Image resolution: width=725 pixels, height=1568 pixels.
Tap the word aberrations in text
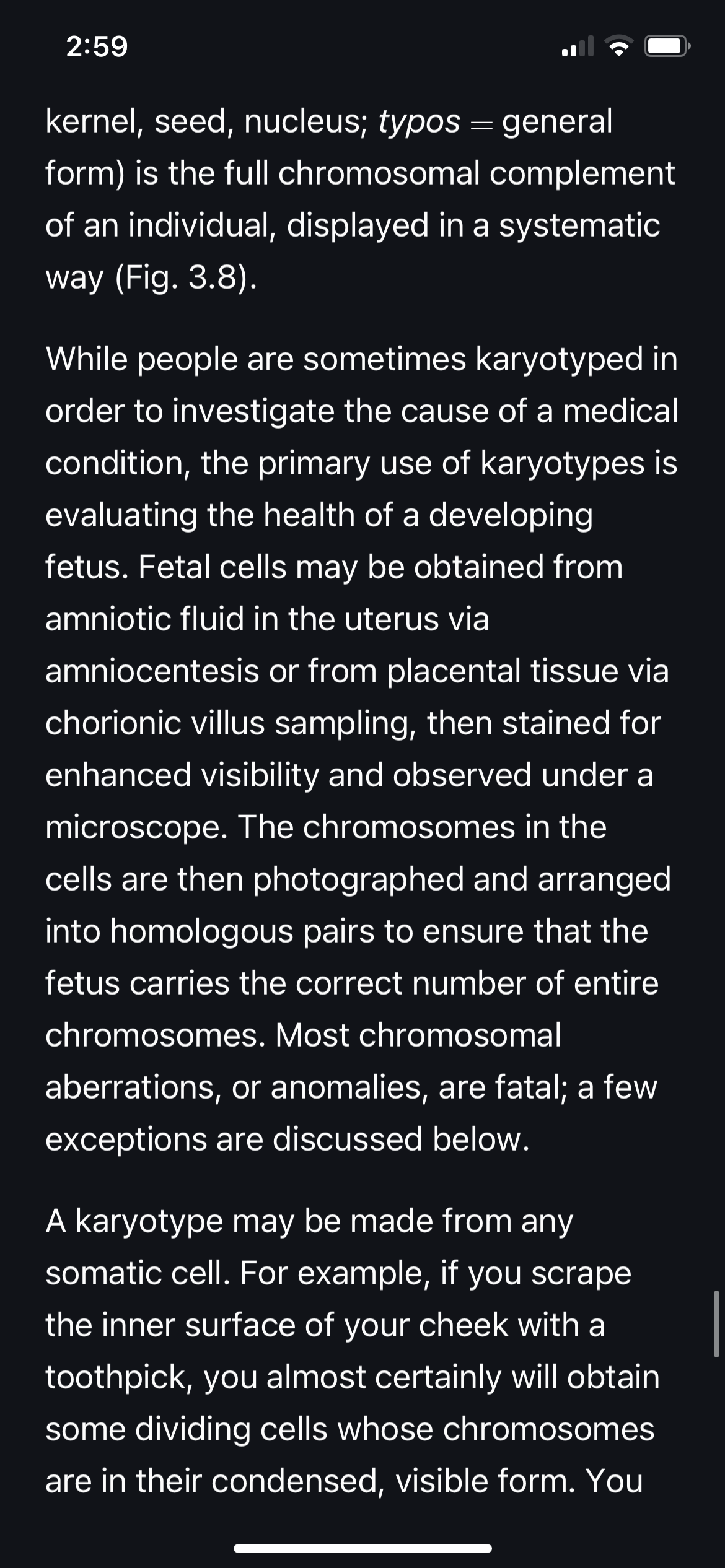(x=133, y=1087)
